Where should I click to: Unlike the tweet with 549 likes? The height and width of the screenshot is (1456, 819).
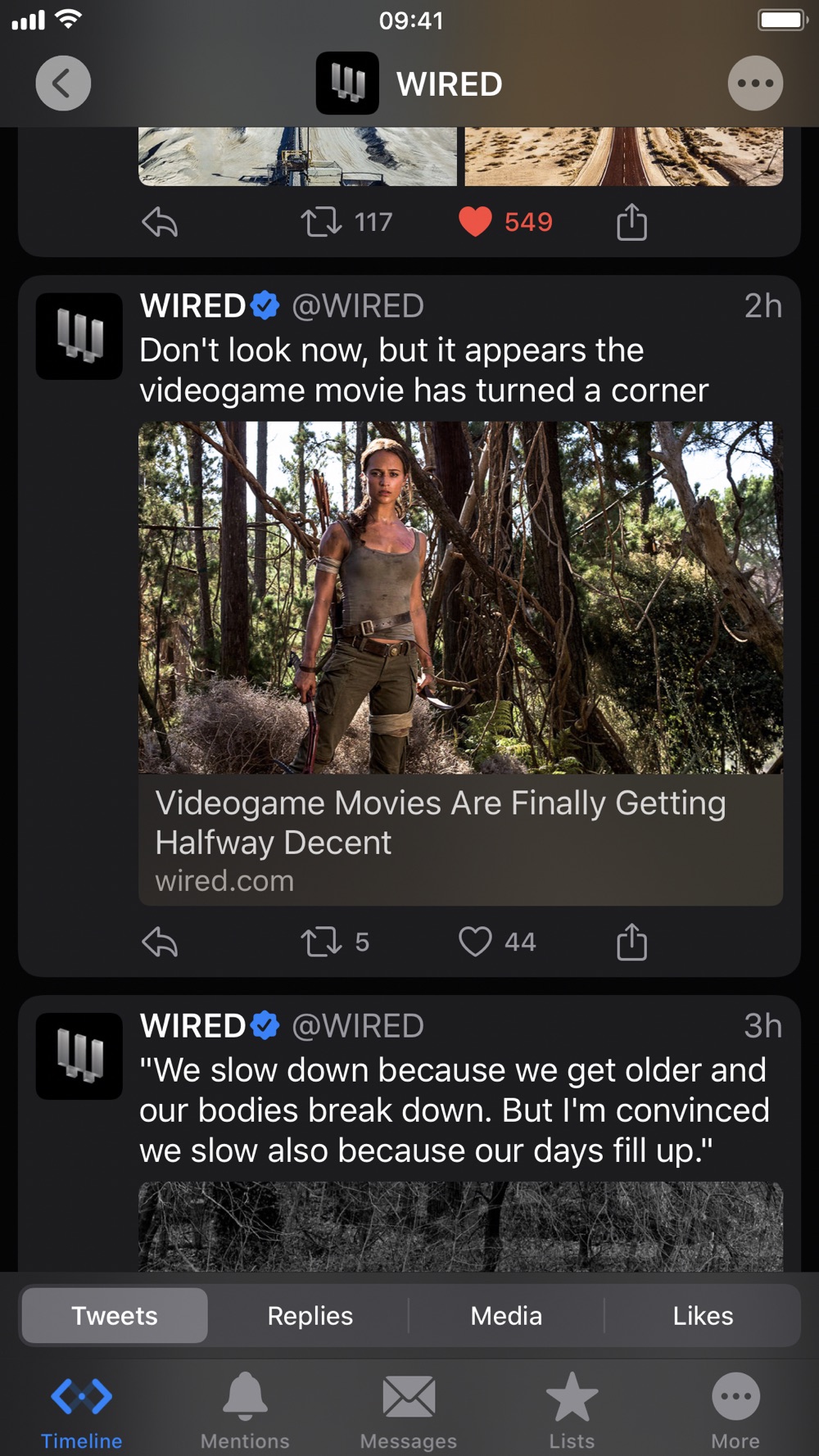tap(475, 222)
